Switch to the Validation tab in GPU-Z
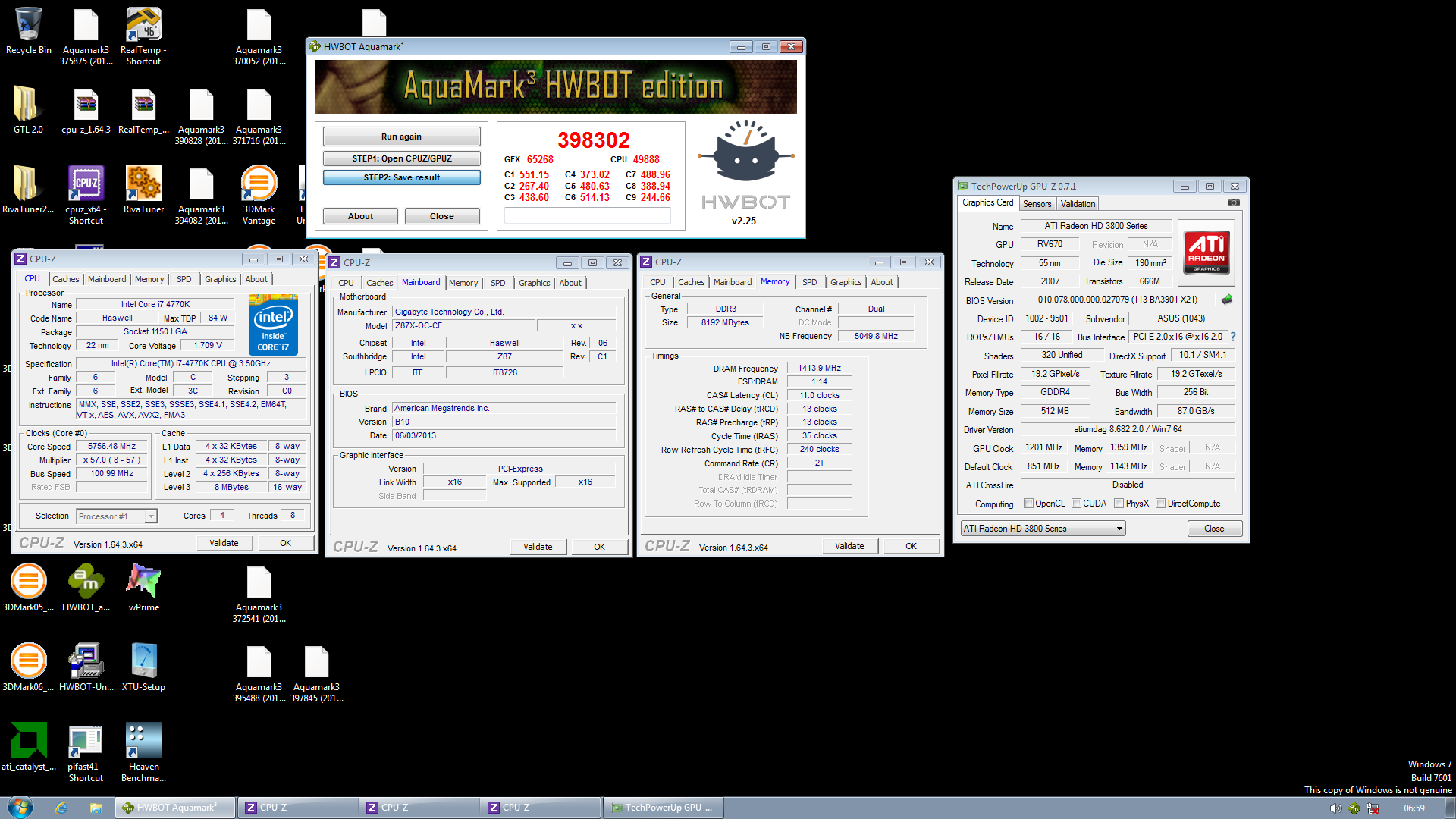The width and height of the screenshot is (1456, 819). (x=1078, y=204)
